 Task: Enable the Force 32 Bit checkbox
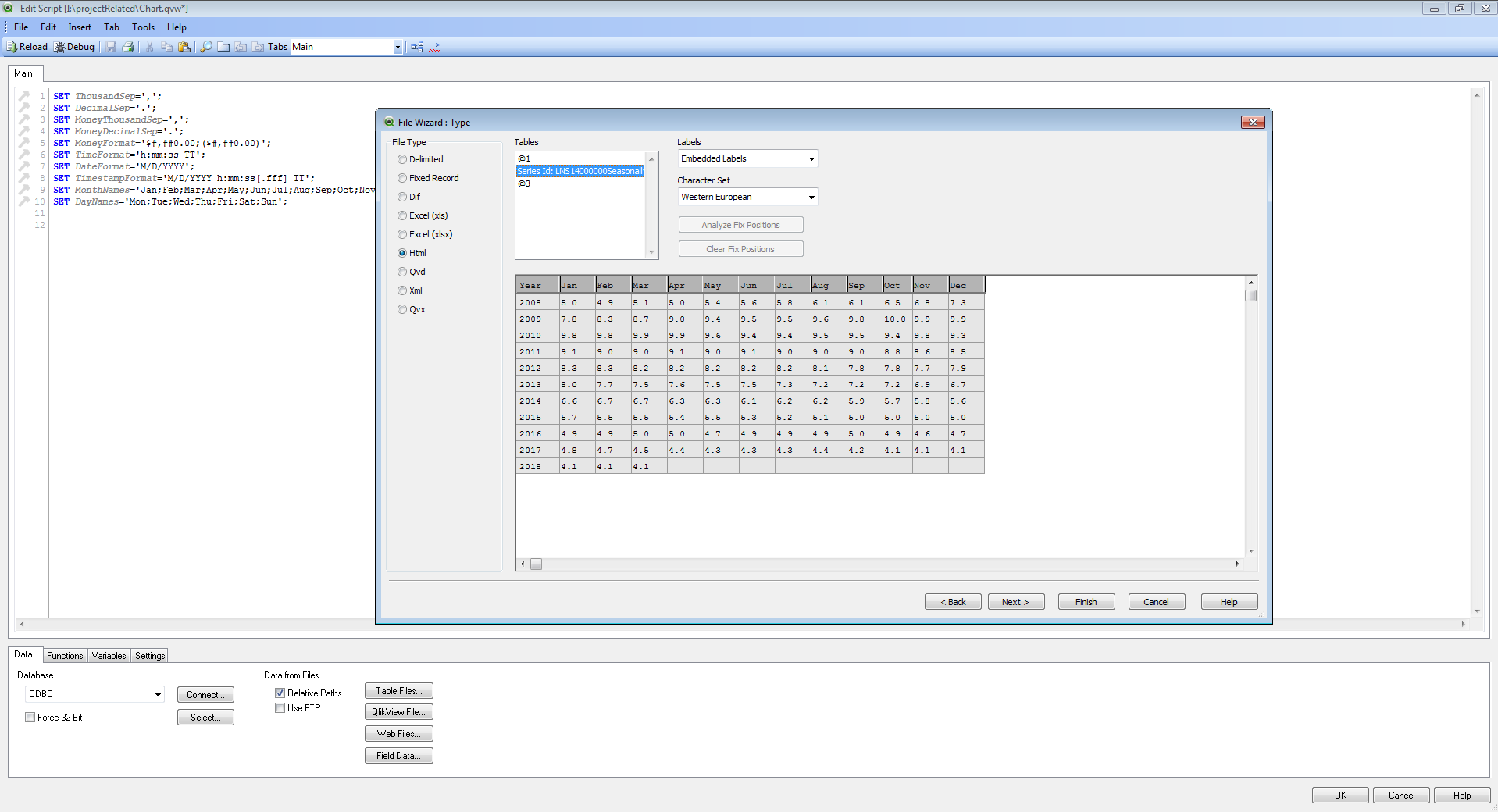(x=30, y=718)
